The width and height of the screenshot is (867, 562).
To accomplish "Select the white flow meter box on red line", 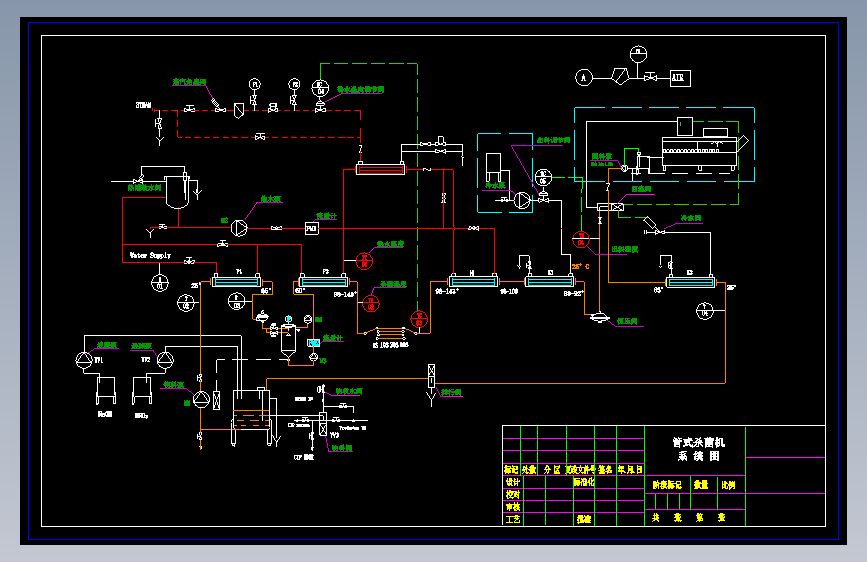I will [312, 228].
